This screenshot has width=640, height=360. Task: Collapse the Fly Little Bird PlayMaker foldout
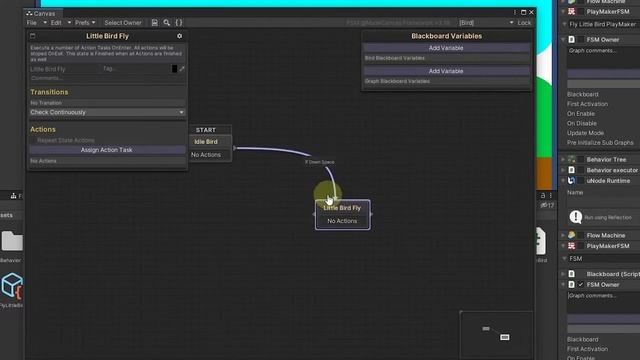(564, 24)
